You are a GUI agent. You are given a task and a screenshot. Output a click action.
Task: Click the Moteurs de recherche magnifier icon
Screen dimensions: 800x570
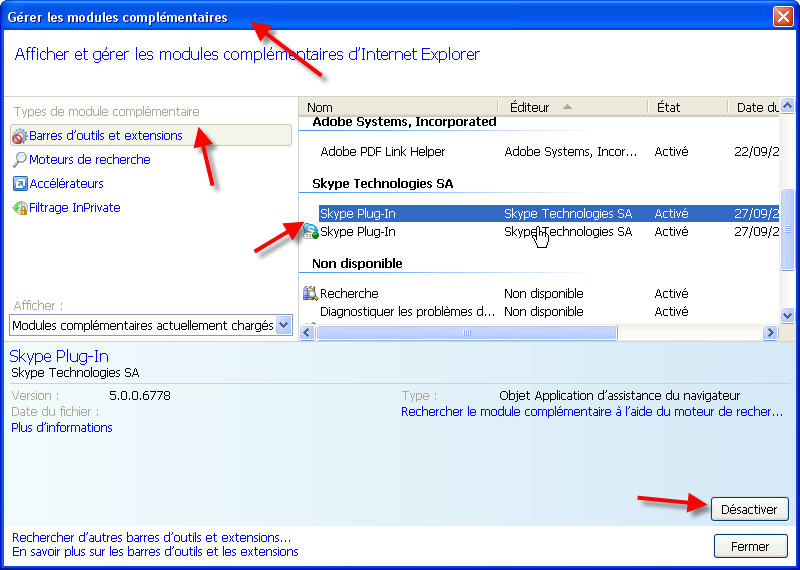click(x=19, y=160)
